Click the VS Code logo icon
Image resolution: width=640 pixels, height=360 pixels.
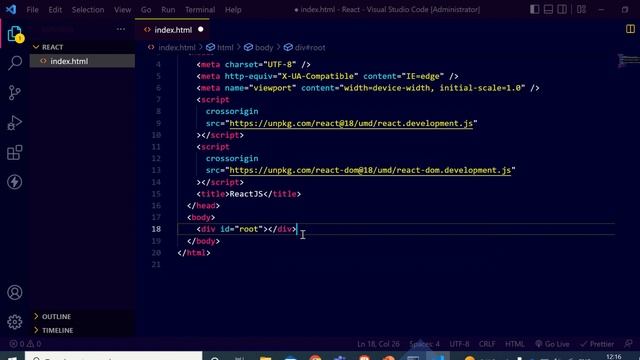click(x=11, y=9)
